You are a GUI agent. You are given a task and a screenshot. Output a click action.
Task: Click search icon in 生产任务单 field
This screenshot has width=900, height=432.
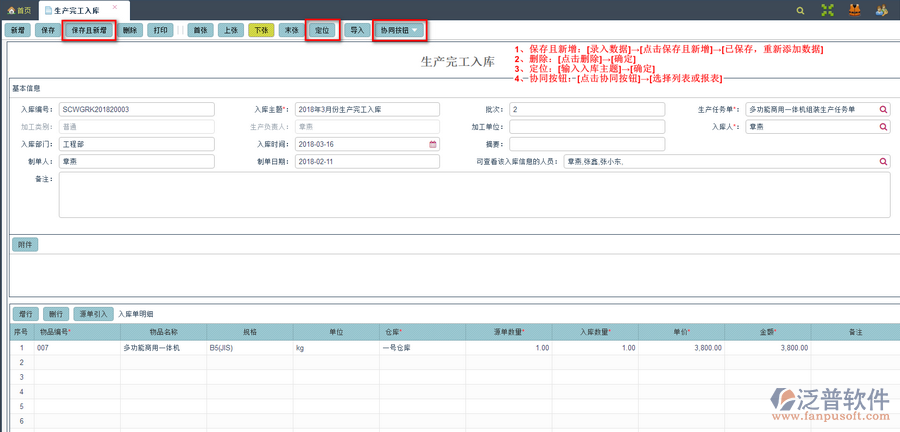884,109
